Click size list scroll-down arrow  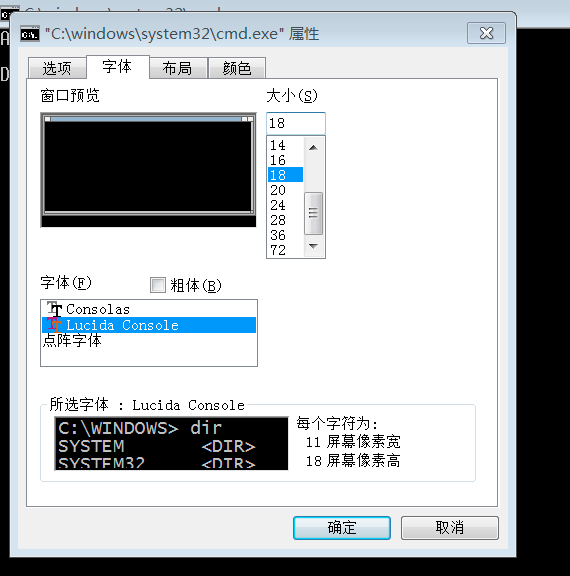(x=313, y=246)
